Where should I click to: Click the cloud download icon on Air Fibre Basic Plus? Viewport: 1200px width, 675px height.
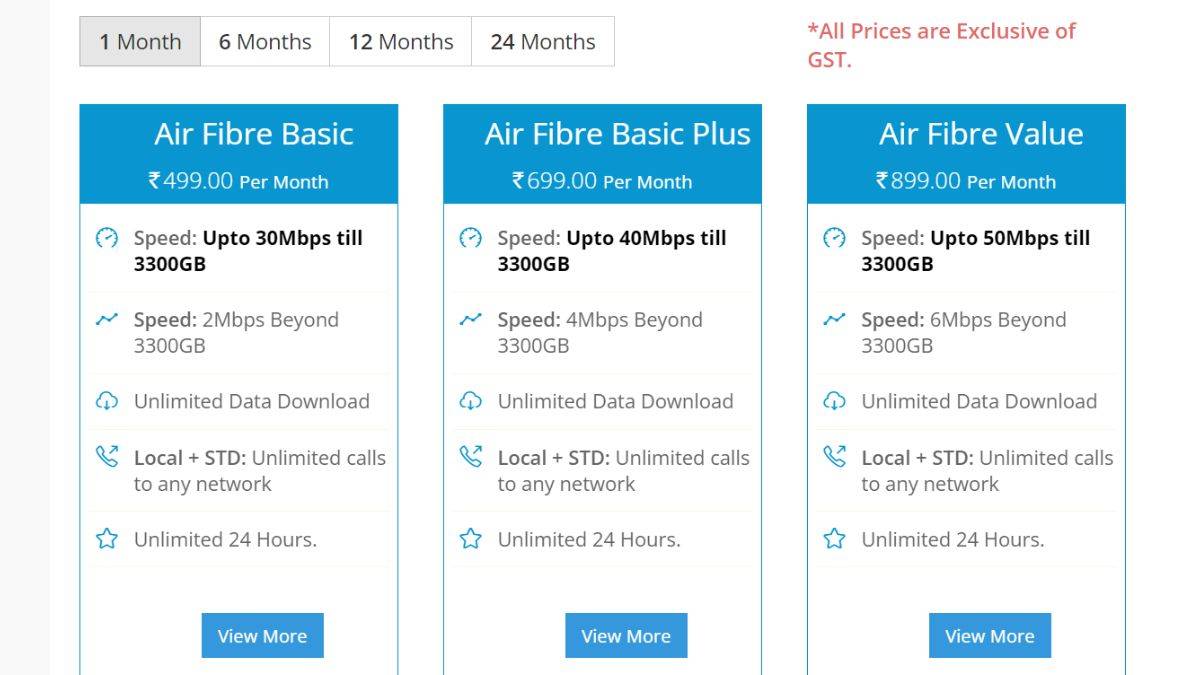(472, 401)
